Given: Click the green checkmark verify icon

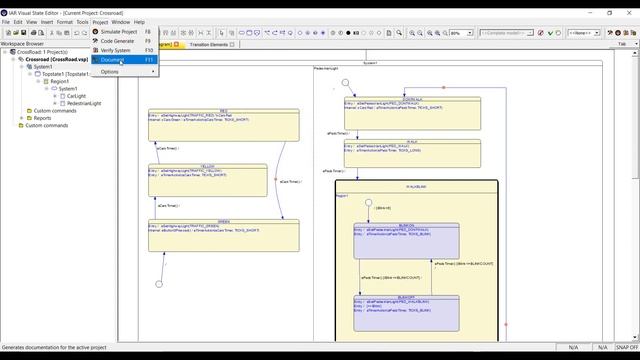Looking at the screenshot, I should coord(550,33).
